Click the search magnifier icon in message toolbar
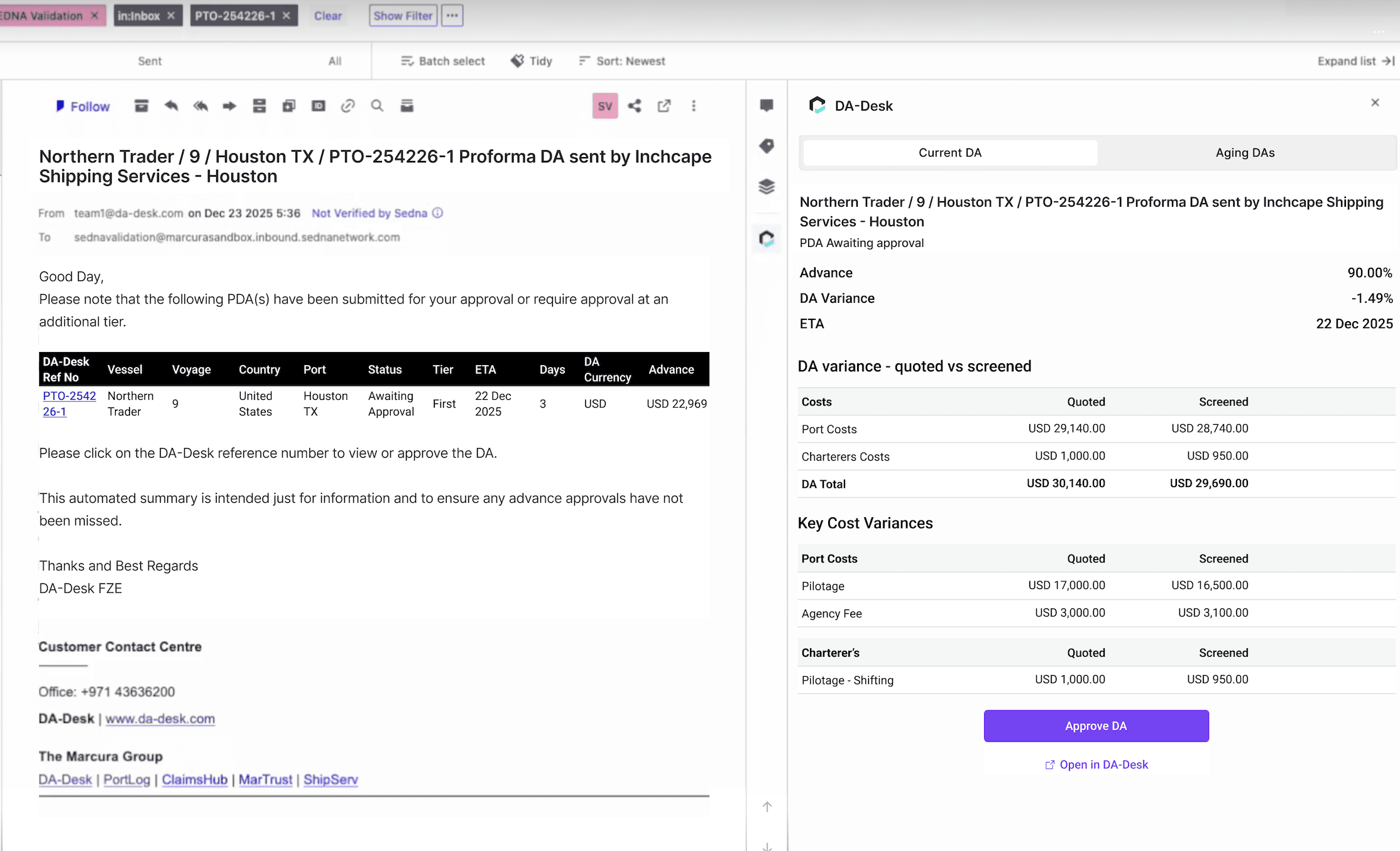1400x851 pixels. click(x=377, y=106)
